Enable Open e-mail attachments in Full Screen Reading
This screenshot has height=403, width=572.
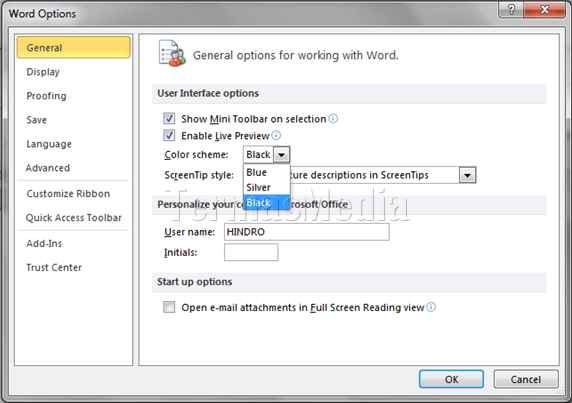(x=169, y=307)
